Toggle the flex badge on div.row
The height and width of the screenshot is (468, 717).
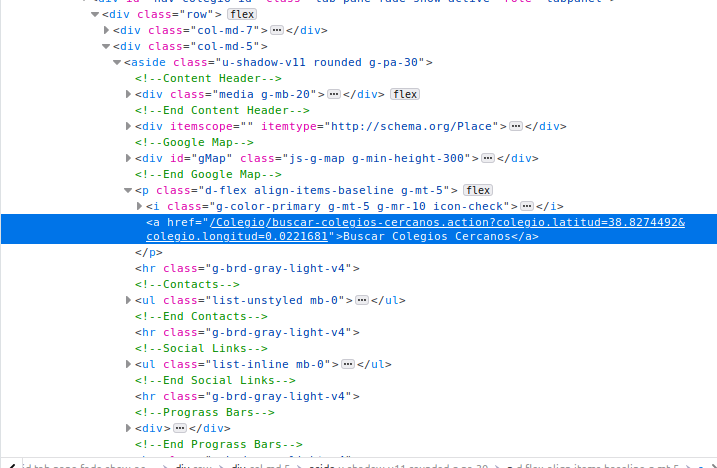pos(241,15)
